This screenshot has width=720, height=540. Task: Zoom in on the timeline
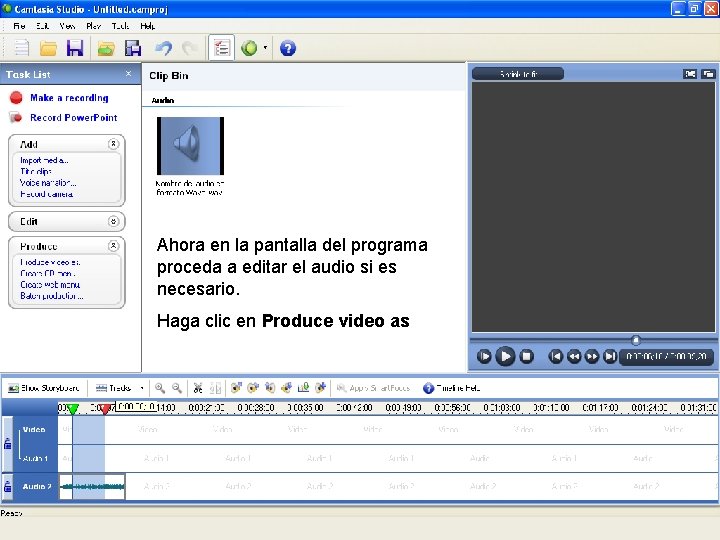[160, 388]
